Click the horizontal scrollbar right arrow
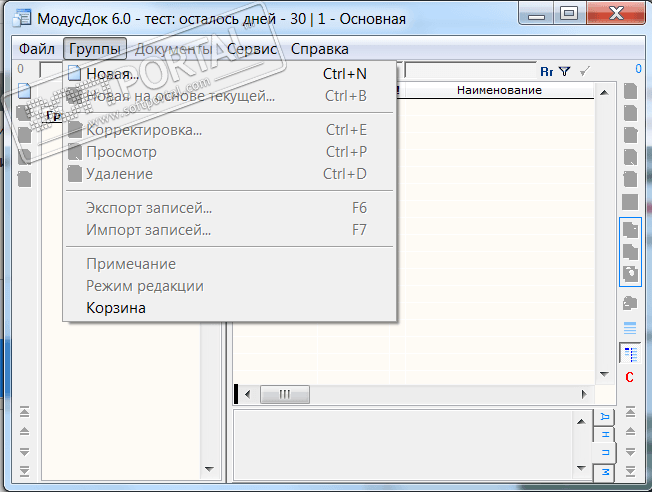652x492 pixels. tap(584, 394)
